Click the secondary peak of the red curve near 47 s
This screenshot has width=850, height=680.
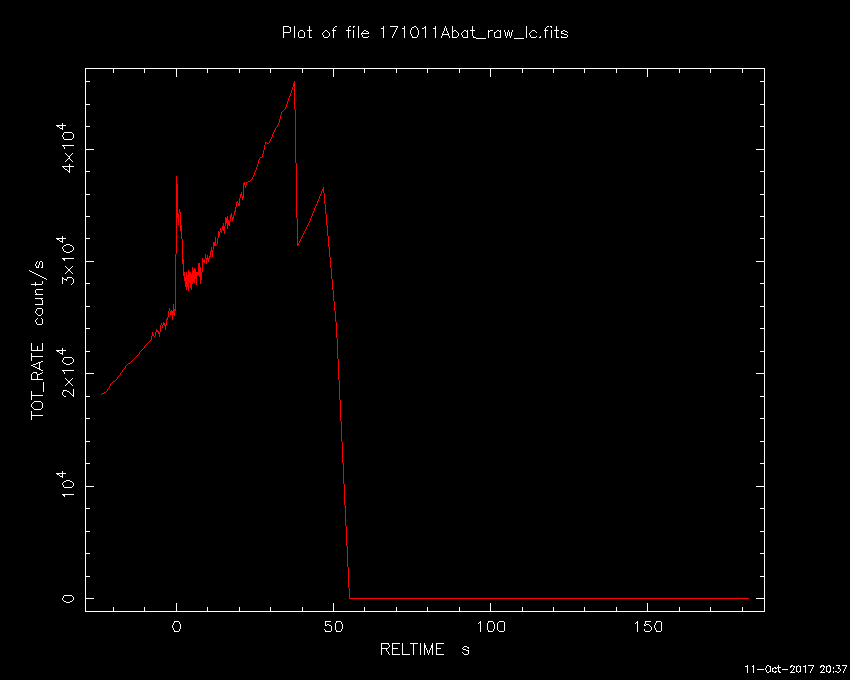pyautogui.click(x=324, y=188)
